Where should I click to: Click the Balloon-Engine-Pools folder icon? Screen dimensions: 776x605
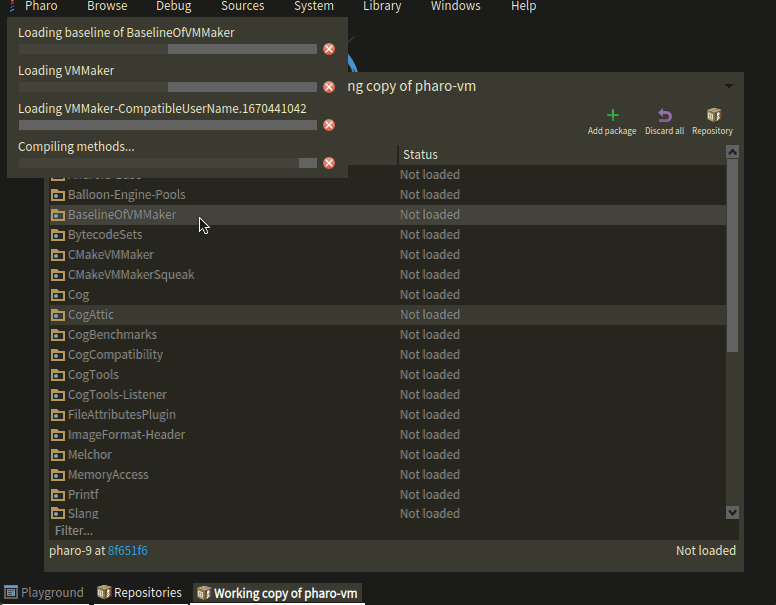tap(58, 195)
